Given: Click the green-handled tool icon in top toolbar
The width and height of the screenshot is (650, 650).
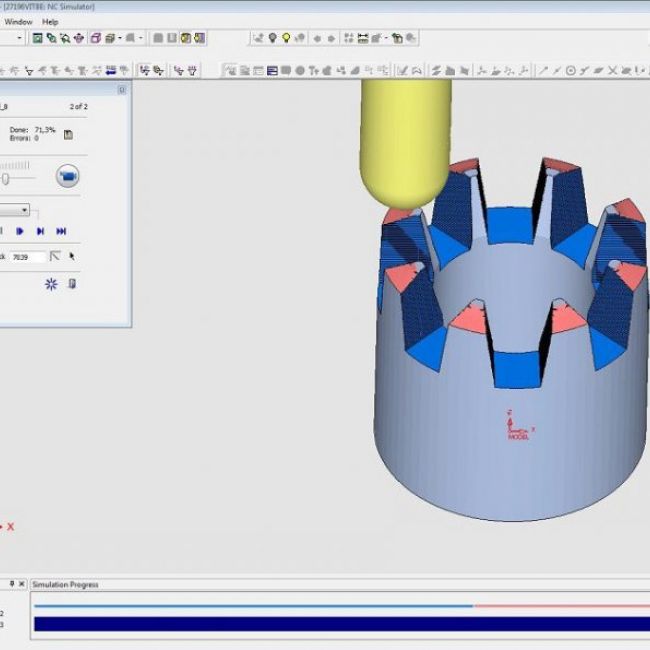Looking at the screenshot, I should coord(397,39).
